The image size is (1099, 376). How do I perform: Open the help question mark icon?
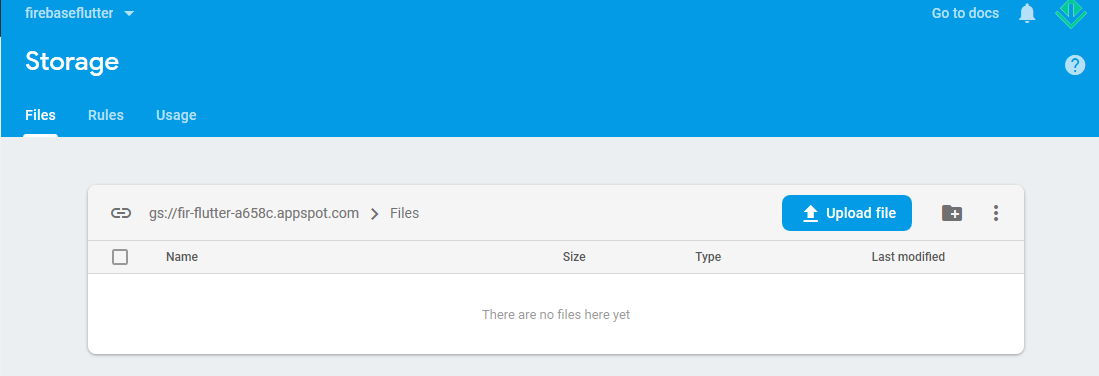coord(1074,65)
